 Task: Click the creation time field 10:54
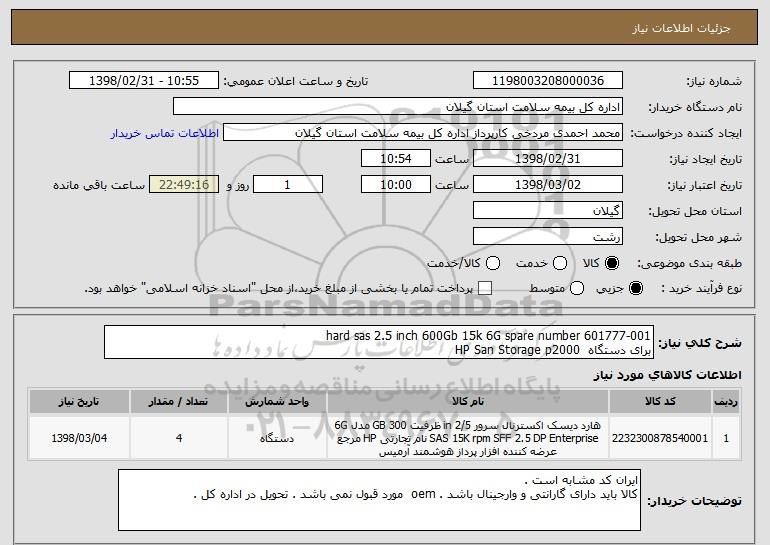(396, 159)
